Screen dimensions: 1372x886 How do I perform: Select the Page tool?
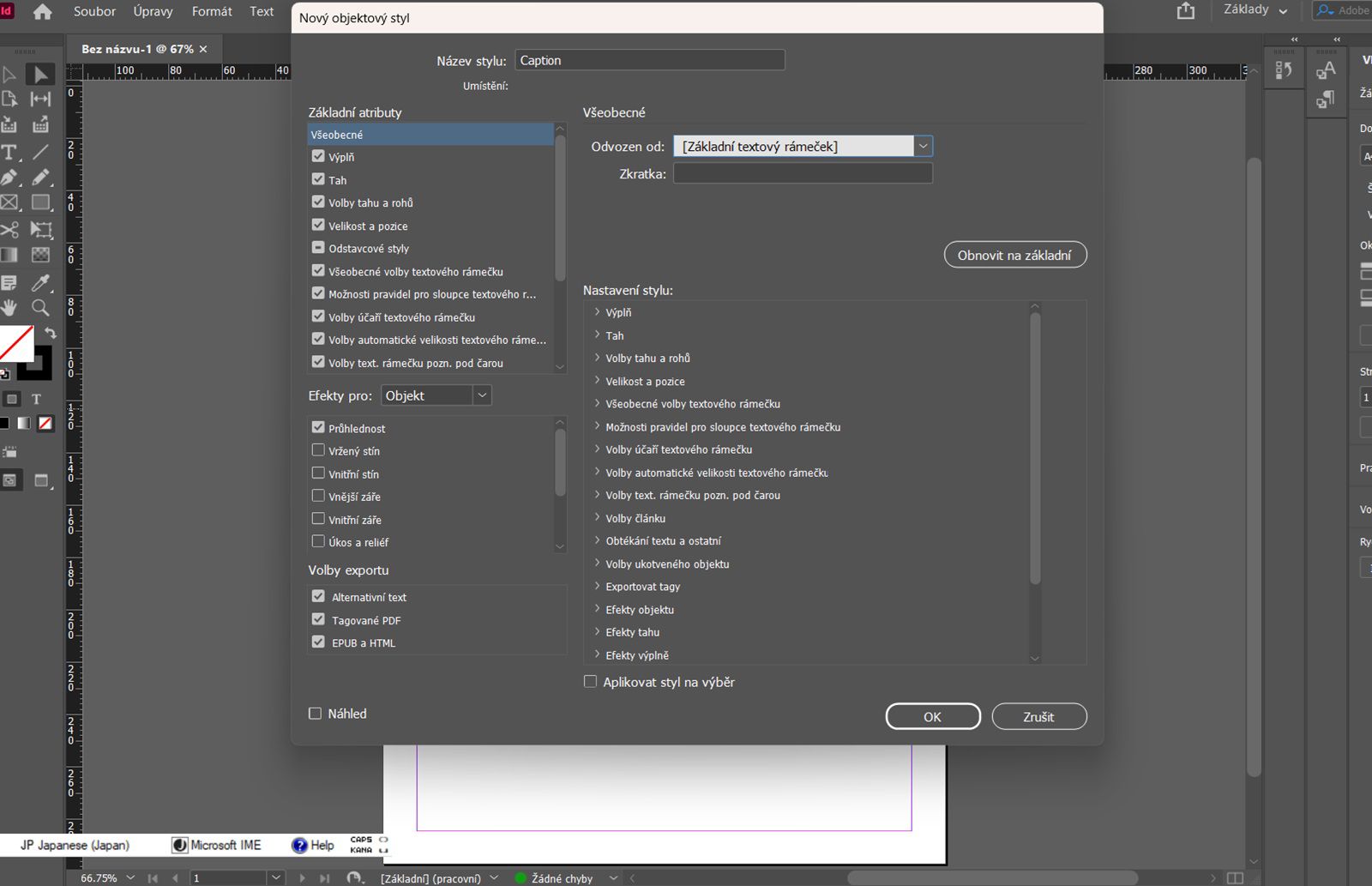pos(9,99)
